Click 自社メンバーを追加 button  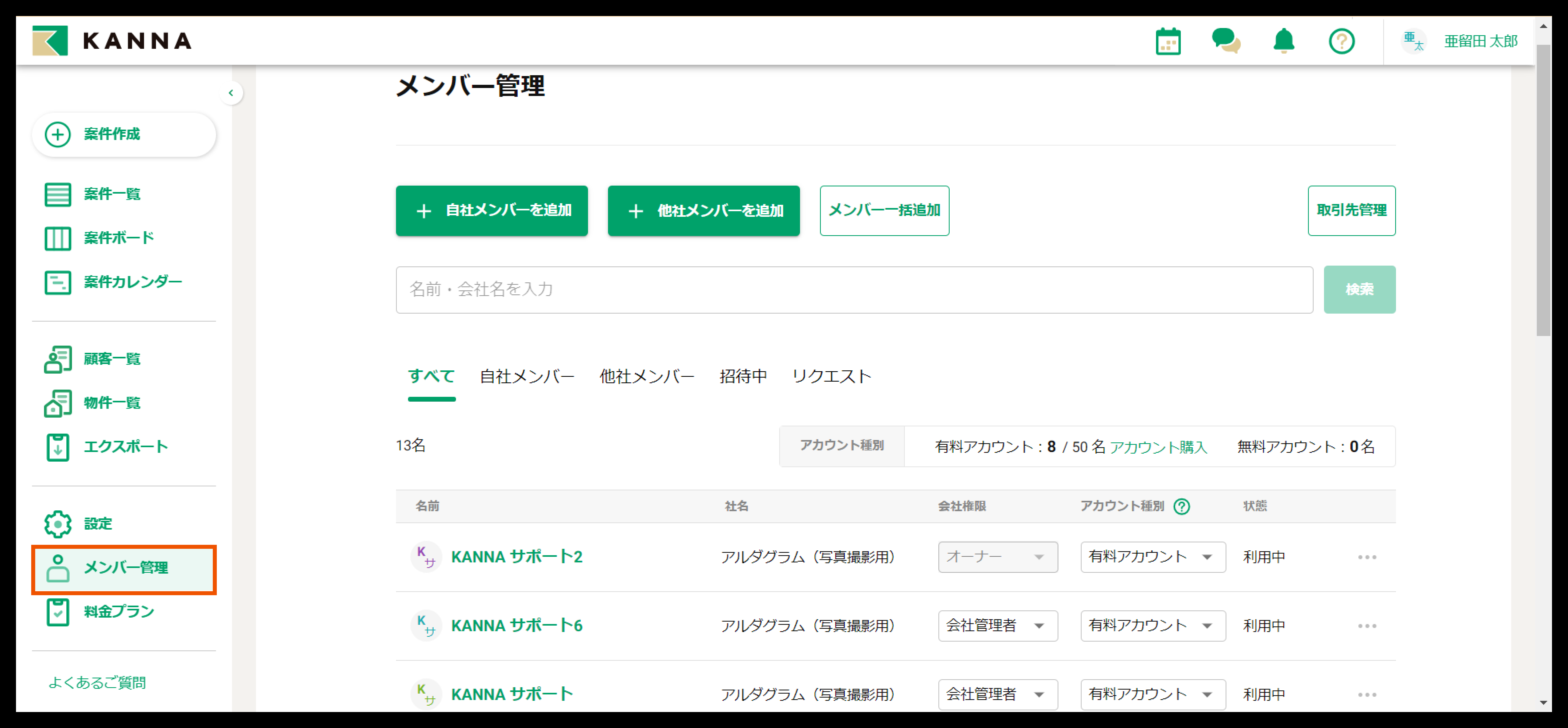pos(491,211)
